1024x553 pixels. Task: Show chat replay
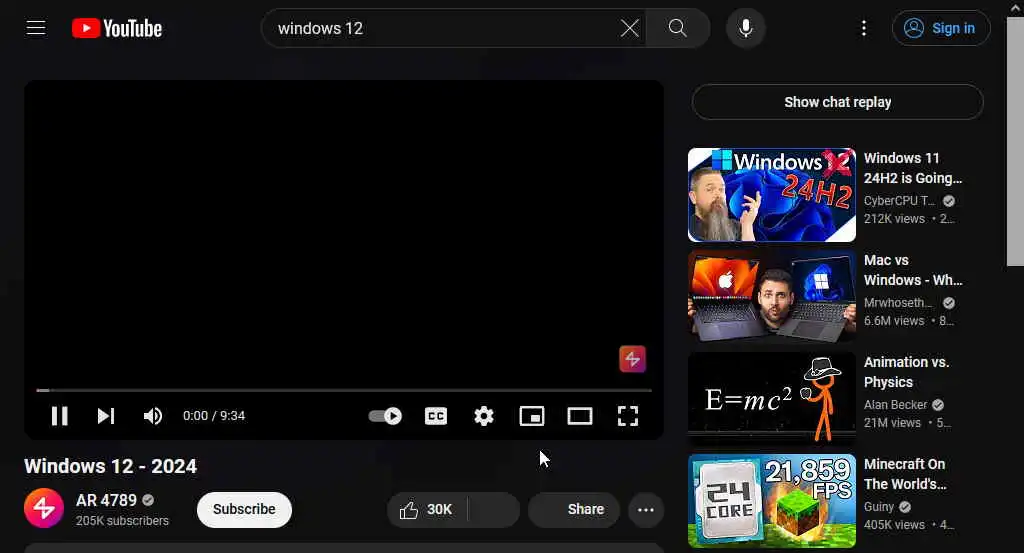click(x=837, y=102)
